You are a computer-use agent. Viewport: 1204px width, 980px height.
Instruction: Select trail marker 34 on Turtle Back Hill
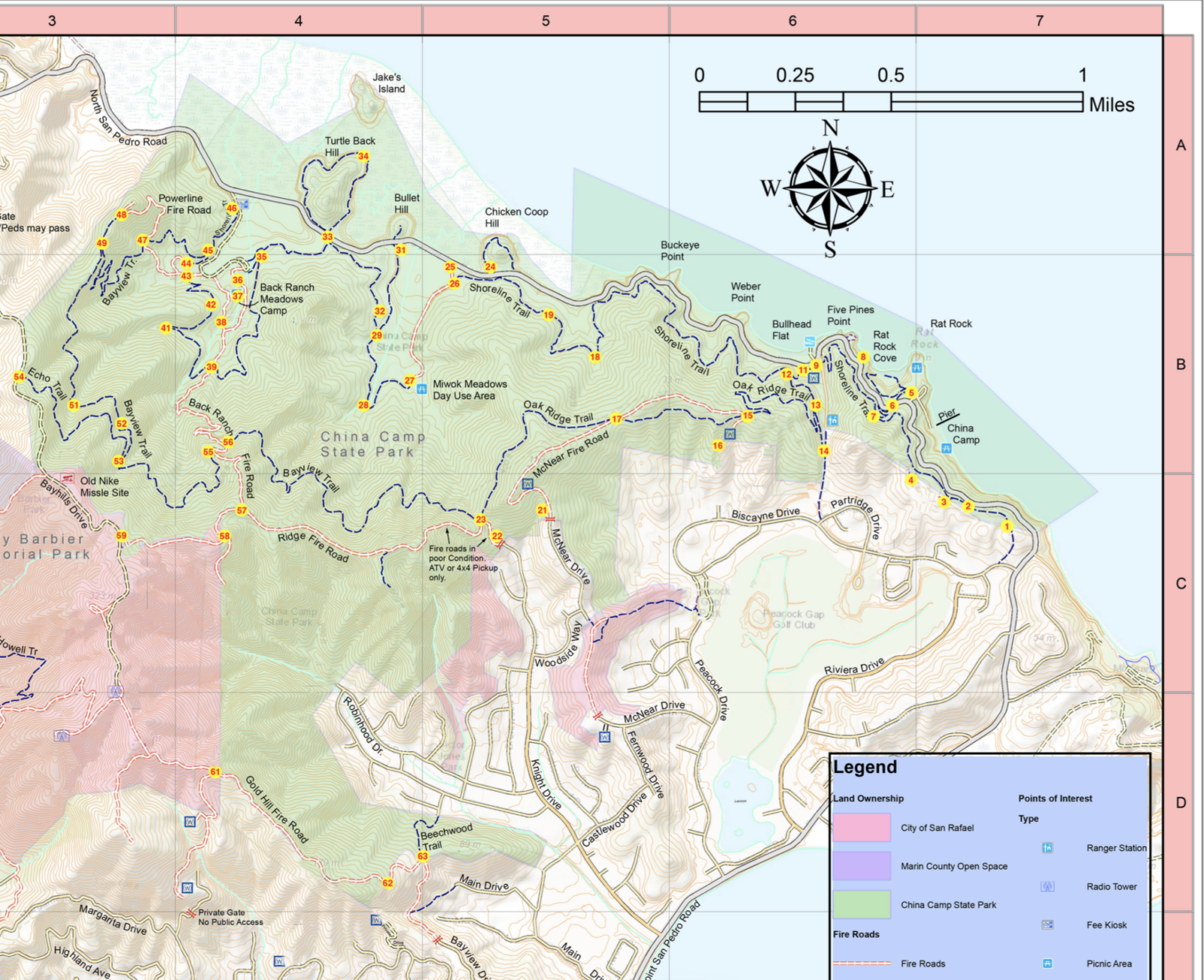pyautogui.click(x=363, y=157)
